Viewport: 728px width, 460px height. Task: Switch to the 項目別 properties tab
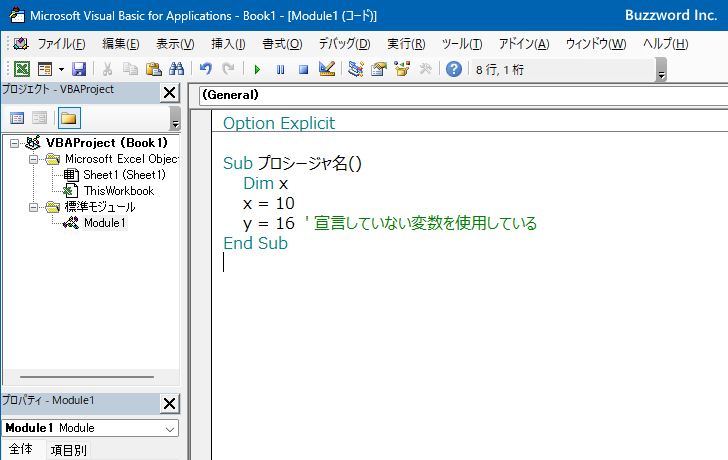[x=68, y=450]
